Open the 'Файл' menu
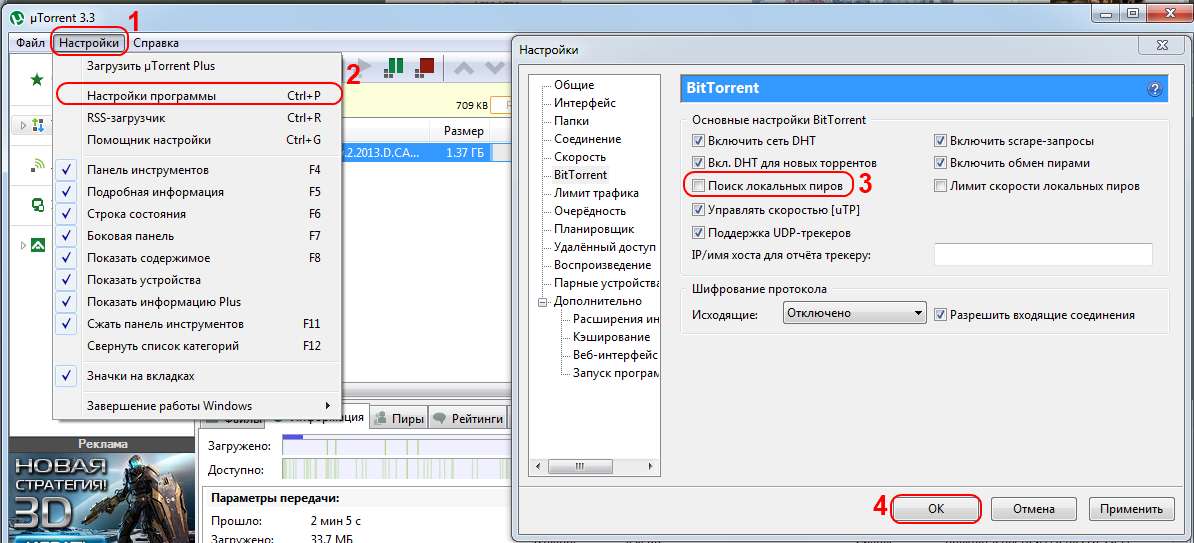1194x543 pixels. (x=30, y=43)
